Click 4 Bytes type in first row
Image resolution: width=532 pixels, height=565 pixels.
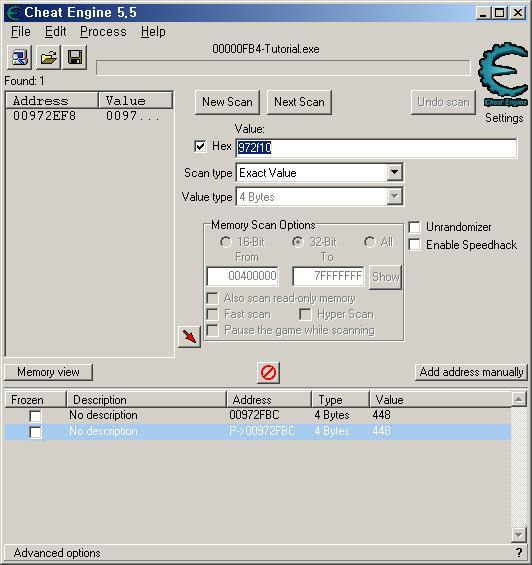[x=332, y=415]
